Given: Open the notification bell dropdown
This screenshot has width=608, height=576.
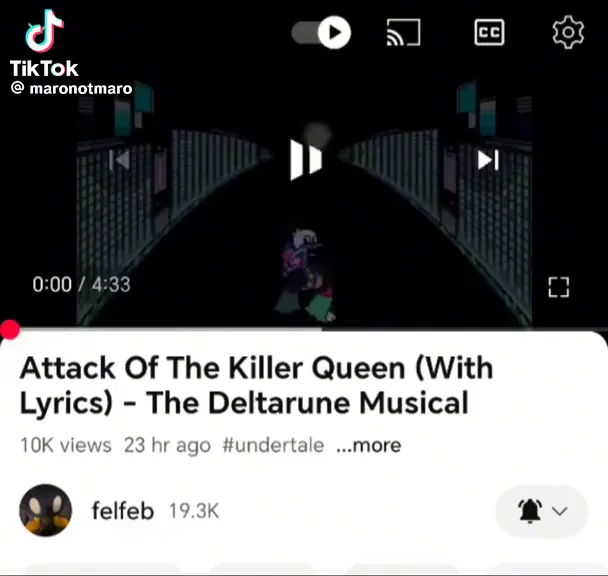Looking at the screenshot, I should click(542, 511).
